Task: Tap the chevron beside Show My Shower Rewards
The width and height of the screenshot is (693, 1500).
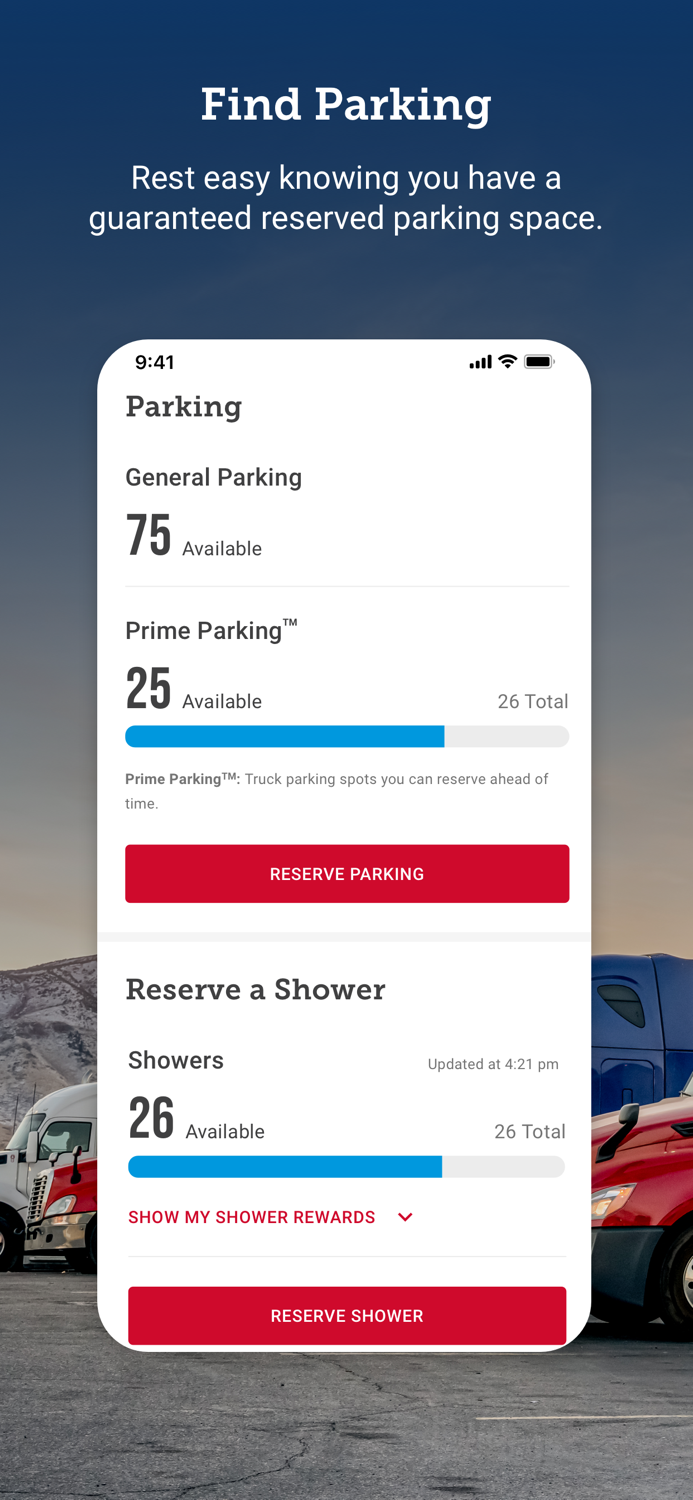Action: click(x=405, y=1218)
